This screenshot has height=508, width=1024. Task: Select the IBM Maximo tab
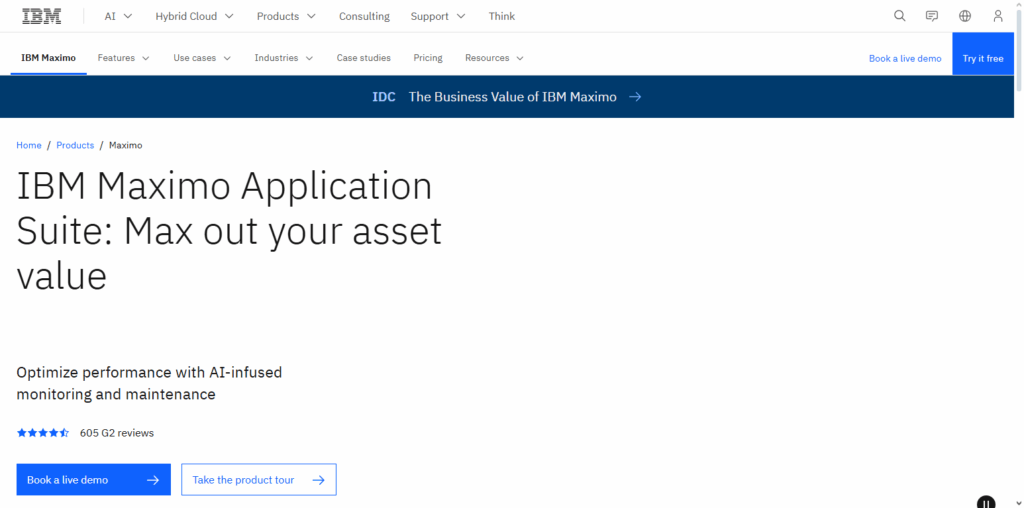coord(48,58)
